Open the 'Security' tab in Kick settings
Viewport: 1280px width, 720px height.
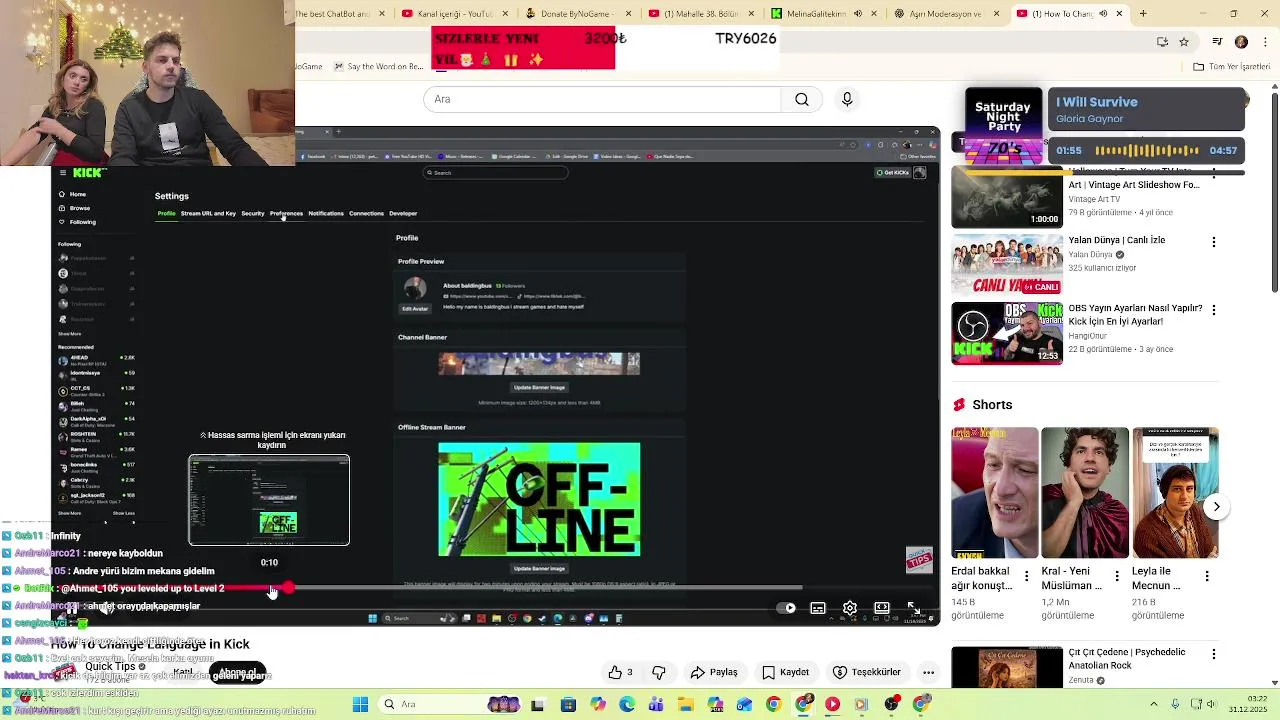252,213
